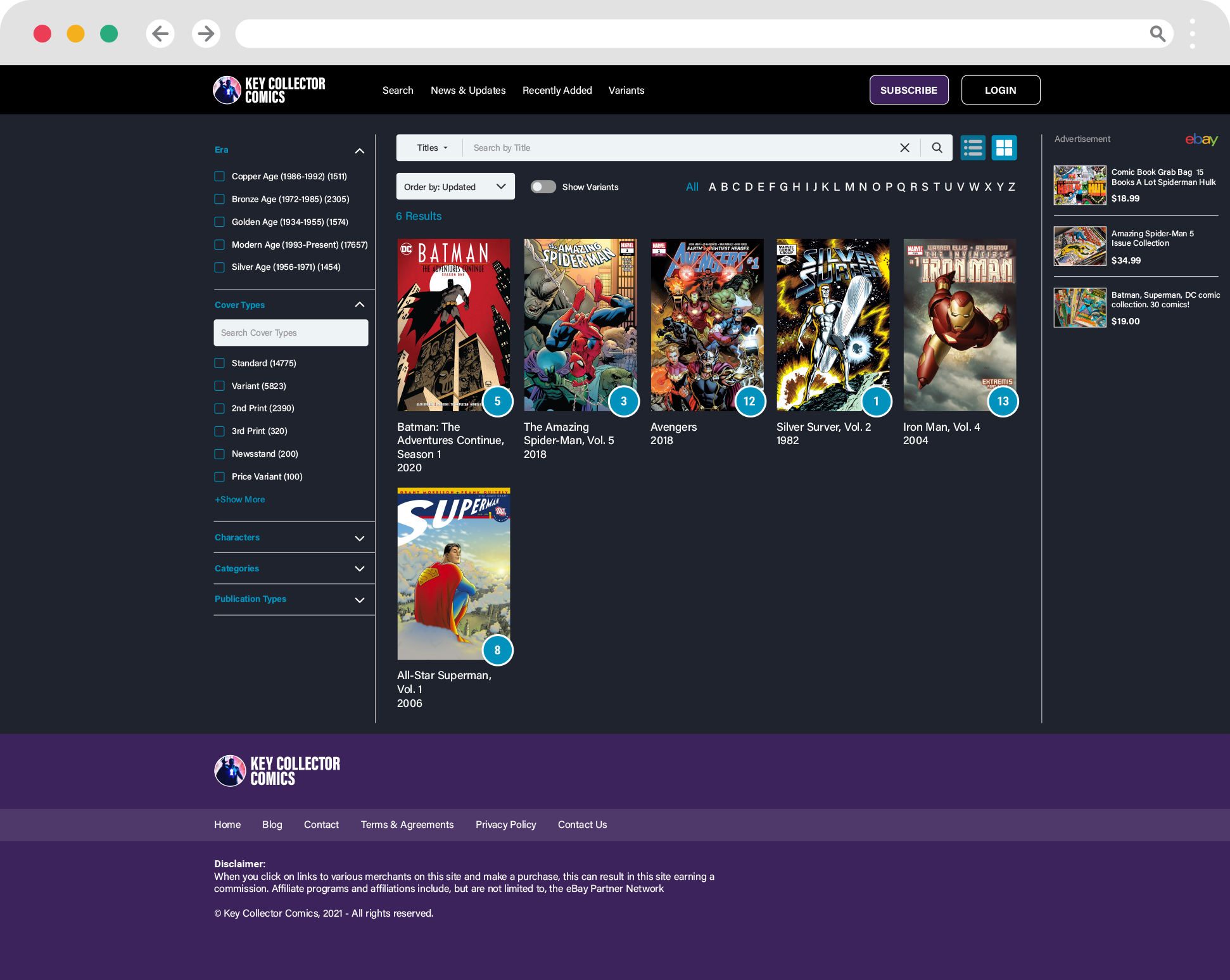Show more cover types
The width and height of the screenshot is (1230, 980).
[240, 499]
